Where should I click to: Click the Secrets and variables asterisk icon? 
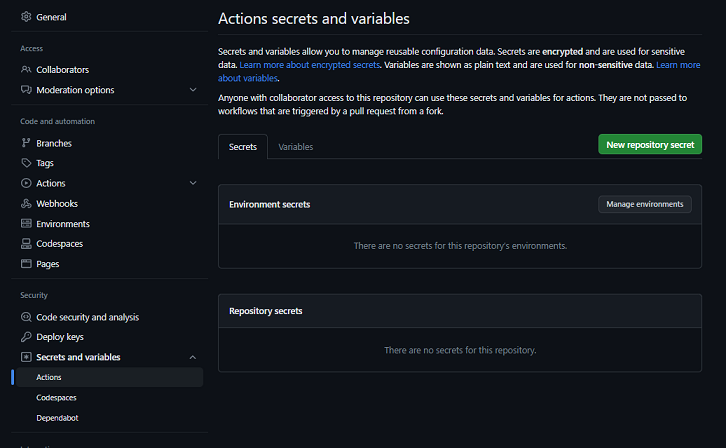pyautogui.click(x=26, y=357)
